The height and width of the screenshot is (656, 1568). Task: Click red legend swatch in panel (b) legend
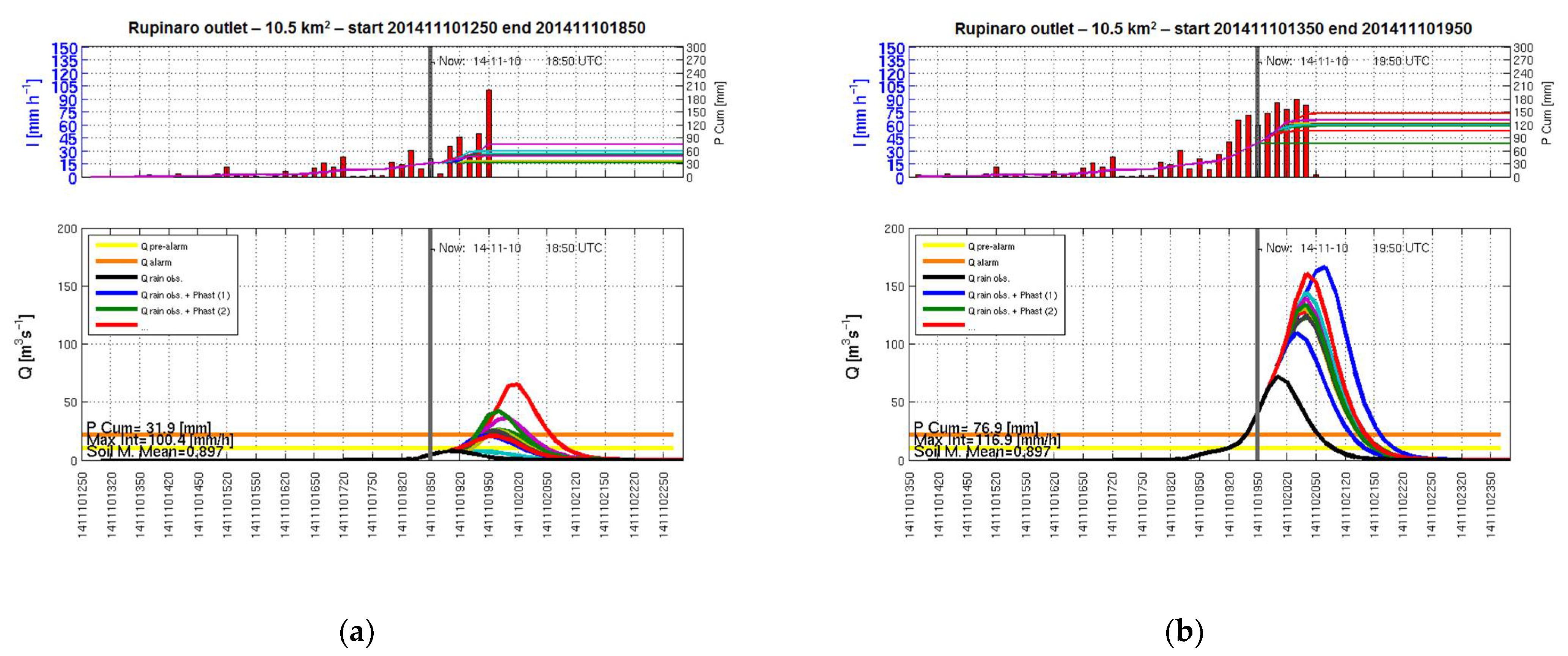click(x=944, y=325)
